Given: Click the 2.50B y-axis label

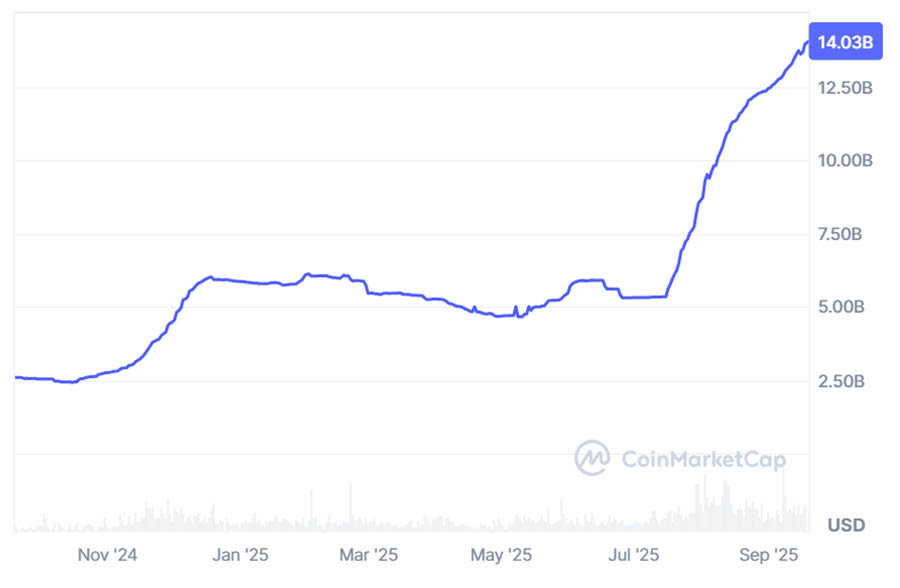Looking at the screenshot, I should pos(841,381).
